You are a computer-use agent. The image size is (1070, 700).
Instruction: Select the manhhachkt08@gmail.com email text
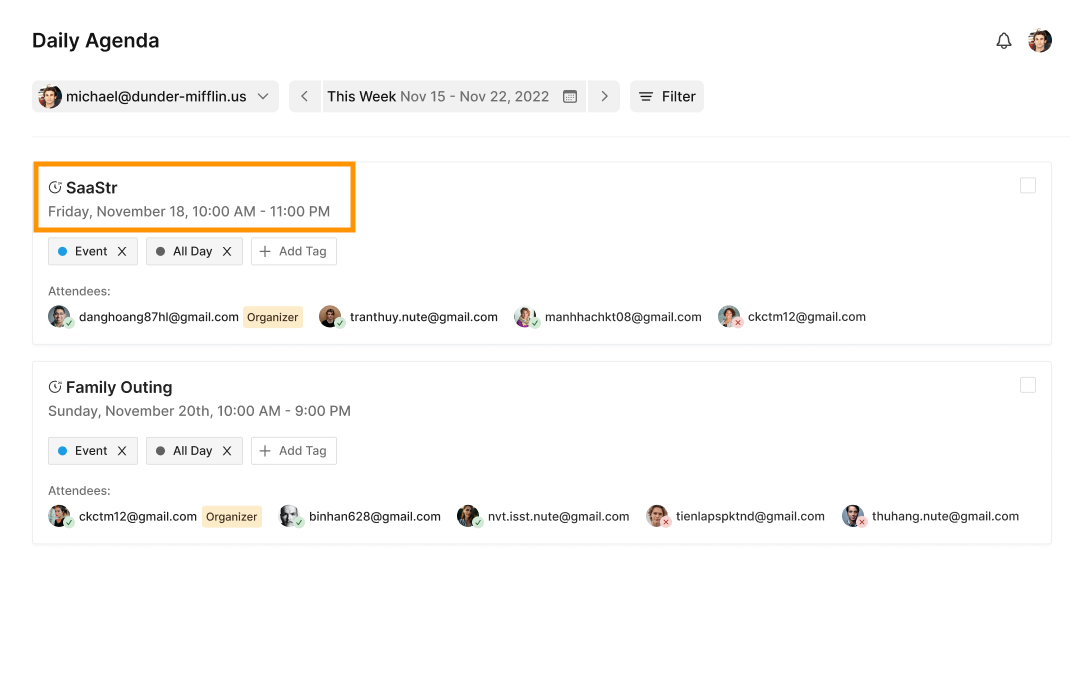click(x=623, y=317)
